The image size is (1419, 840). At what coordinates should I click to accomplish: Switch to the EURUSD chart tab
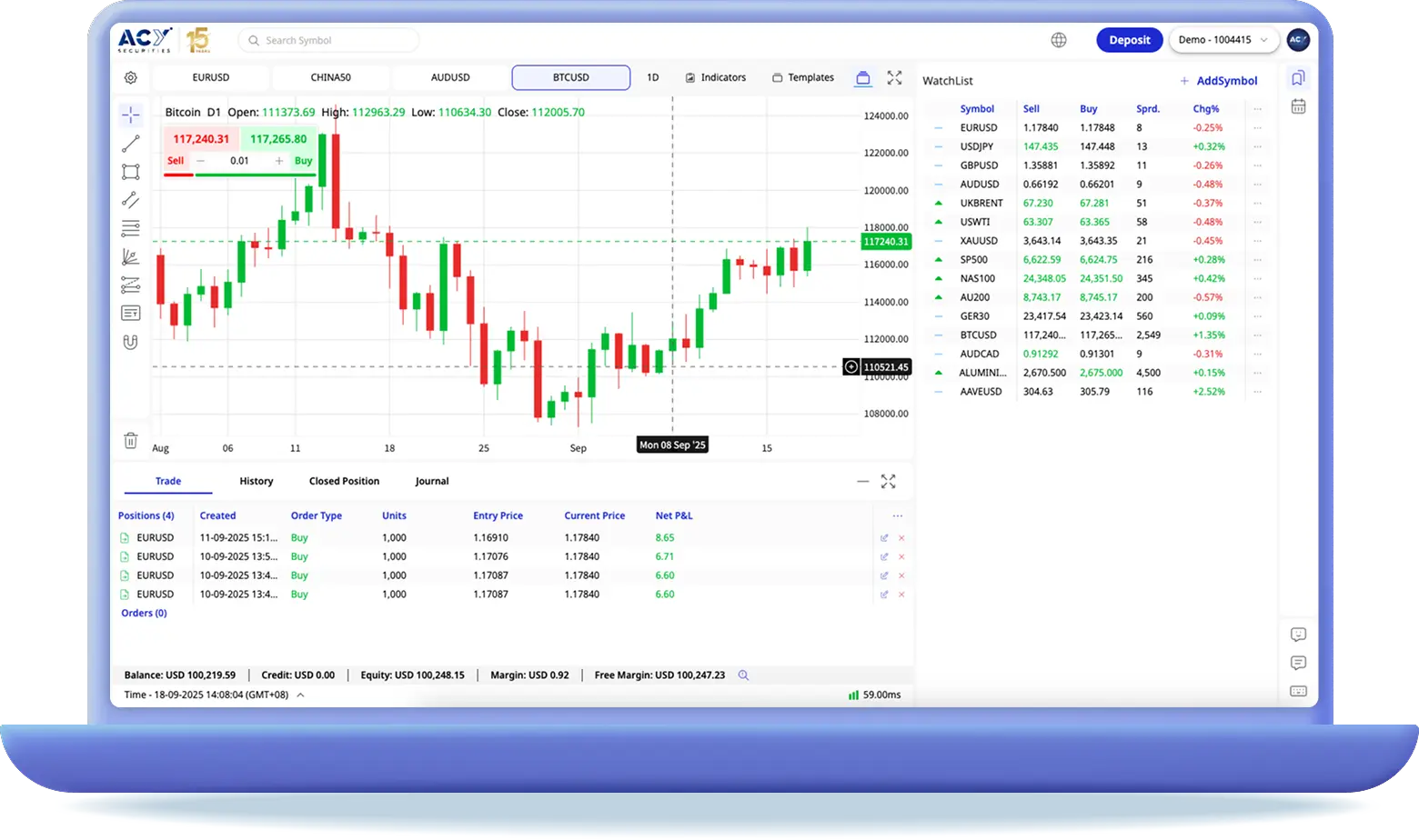[x=211, y=78]
